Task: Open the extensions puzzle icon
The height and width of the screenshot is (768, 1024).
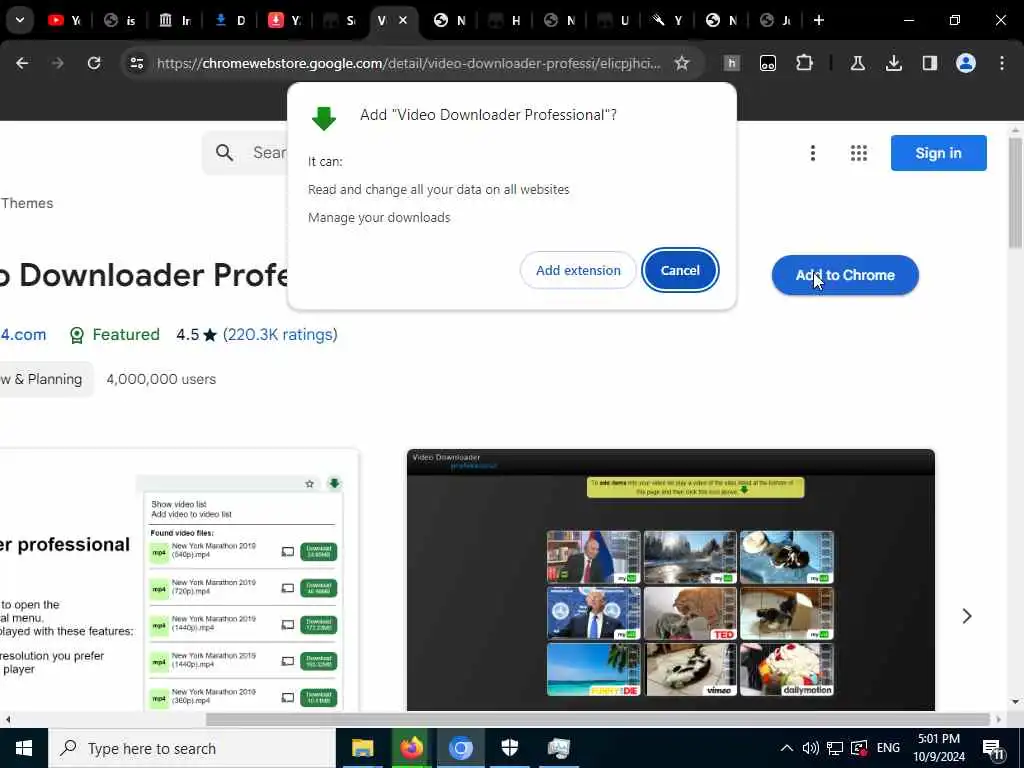Action: (804, 63)
